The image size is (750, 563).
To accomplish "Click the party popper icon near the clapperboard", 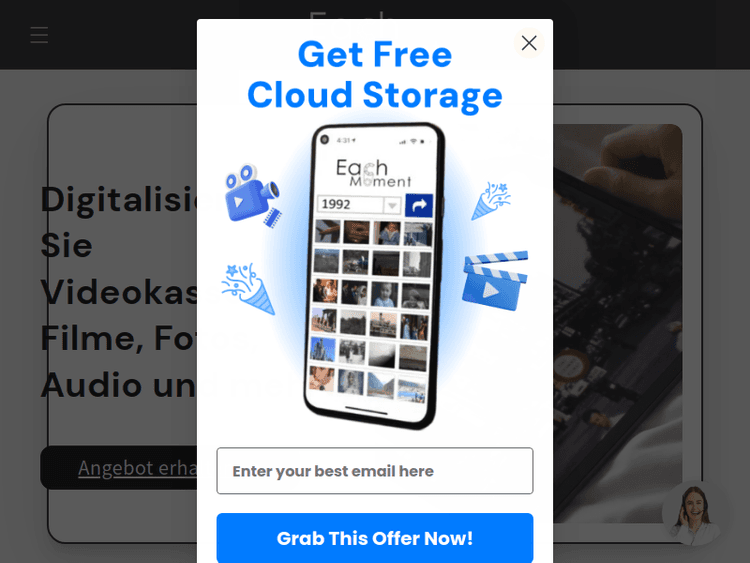I will pyautogui.click(x=491, y=200).
